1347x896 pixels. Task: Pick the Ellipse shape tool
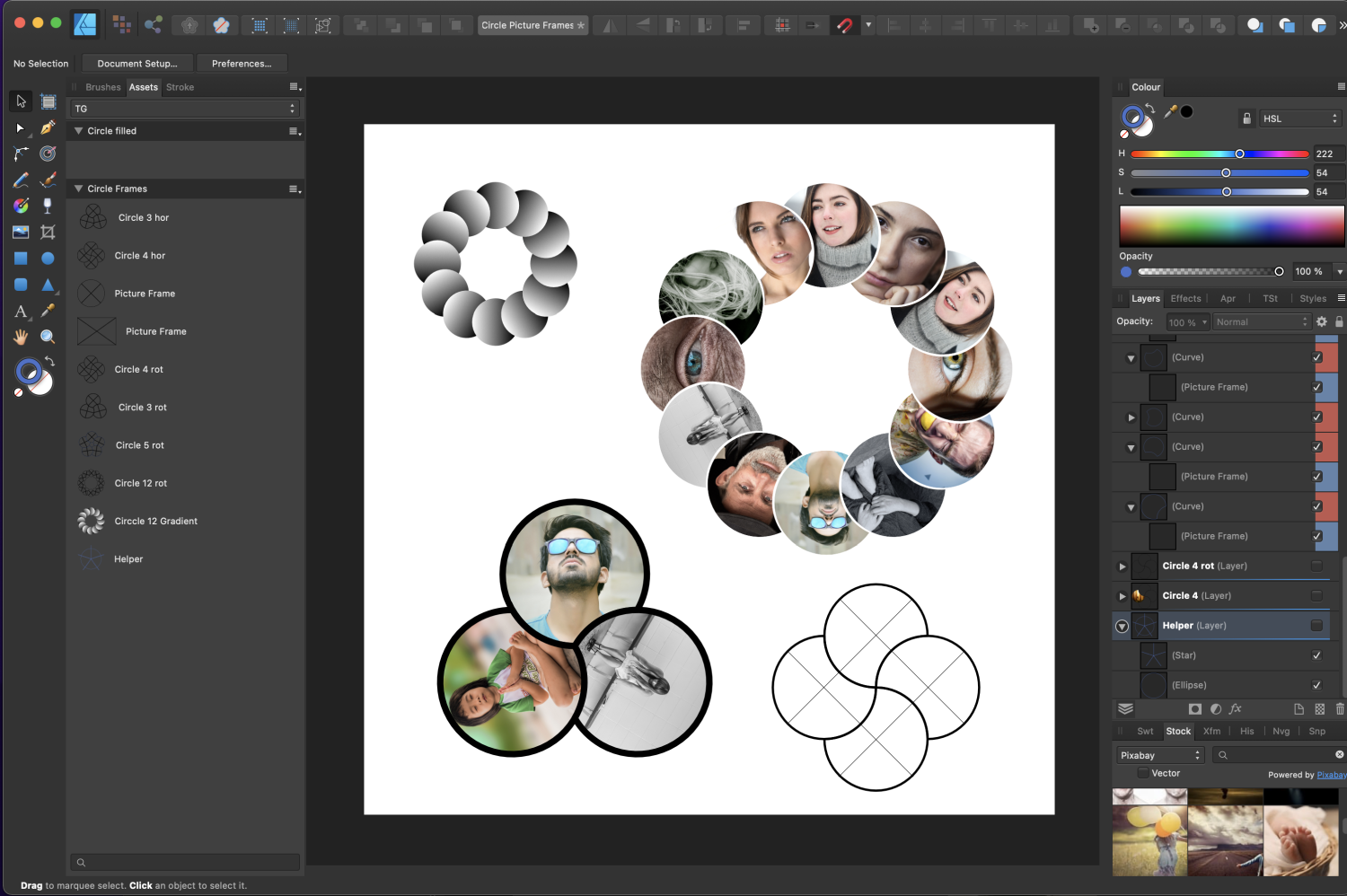click(x=48, y=258)
